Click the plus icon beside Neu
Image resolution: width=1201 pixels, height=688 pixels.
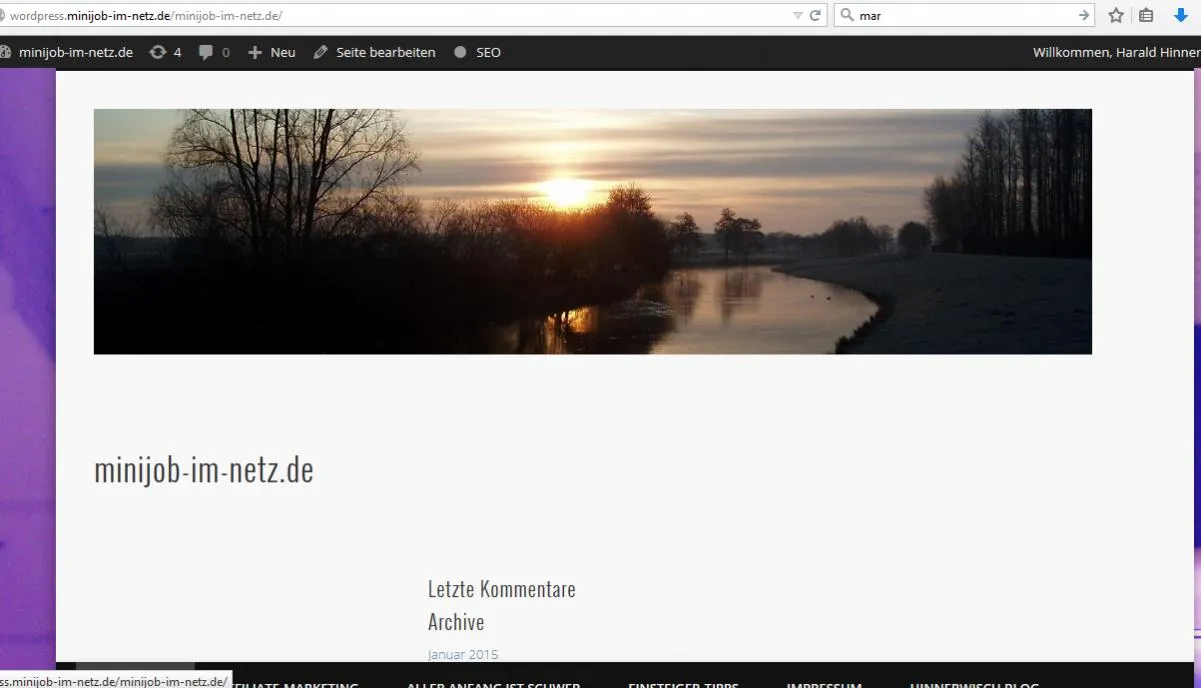pyautogui.click(x=255, y=52)
